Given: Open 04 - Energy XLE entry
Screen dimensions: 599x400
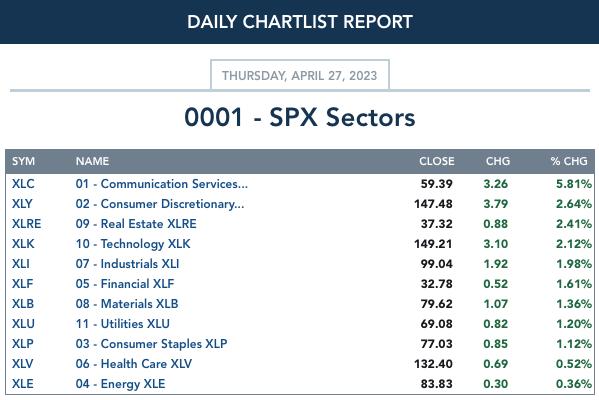Looking at the screenshot, I should tap(120, 384).
